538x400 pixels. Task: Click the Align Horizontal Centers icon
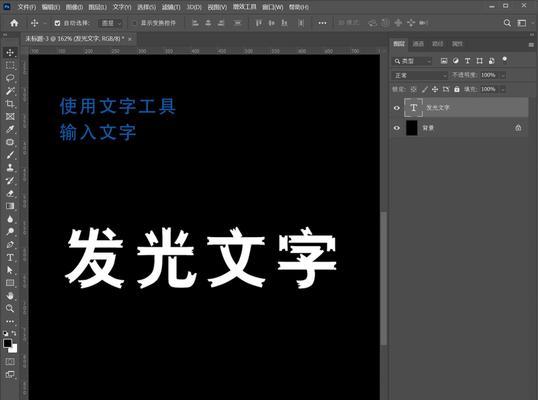point(208,23)
